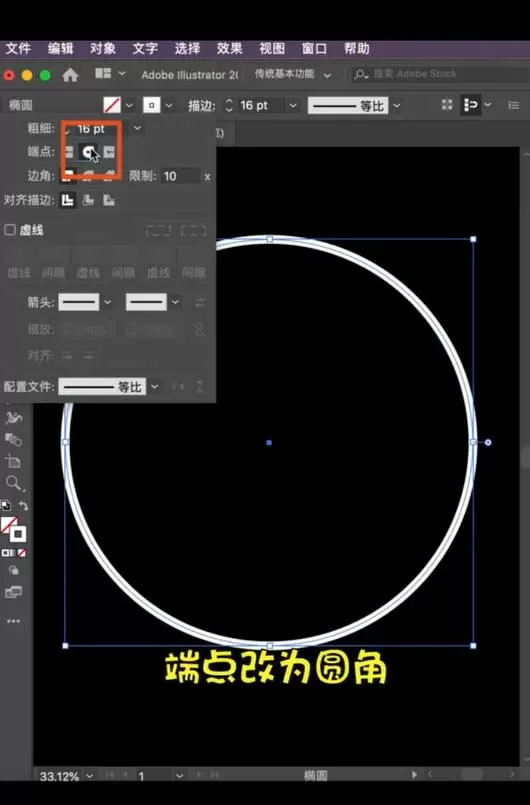Open the arrange documents layout icon

pos(103,74)
